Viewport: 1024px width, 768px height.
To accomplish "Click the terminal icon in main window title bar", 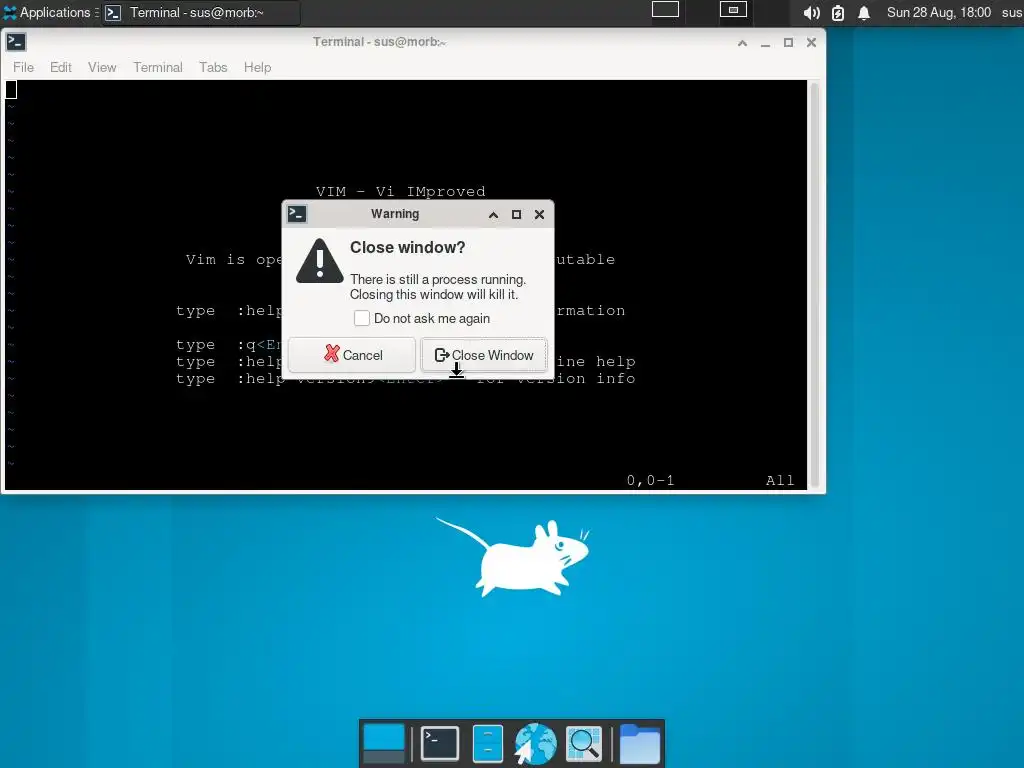I will (x=16, y=42).
